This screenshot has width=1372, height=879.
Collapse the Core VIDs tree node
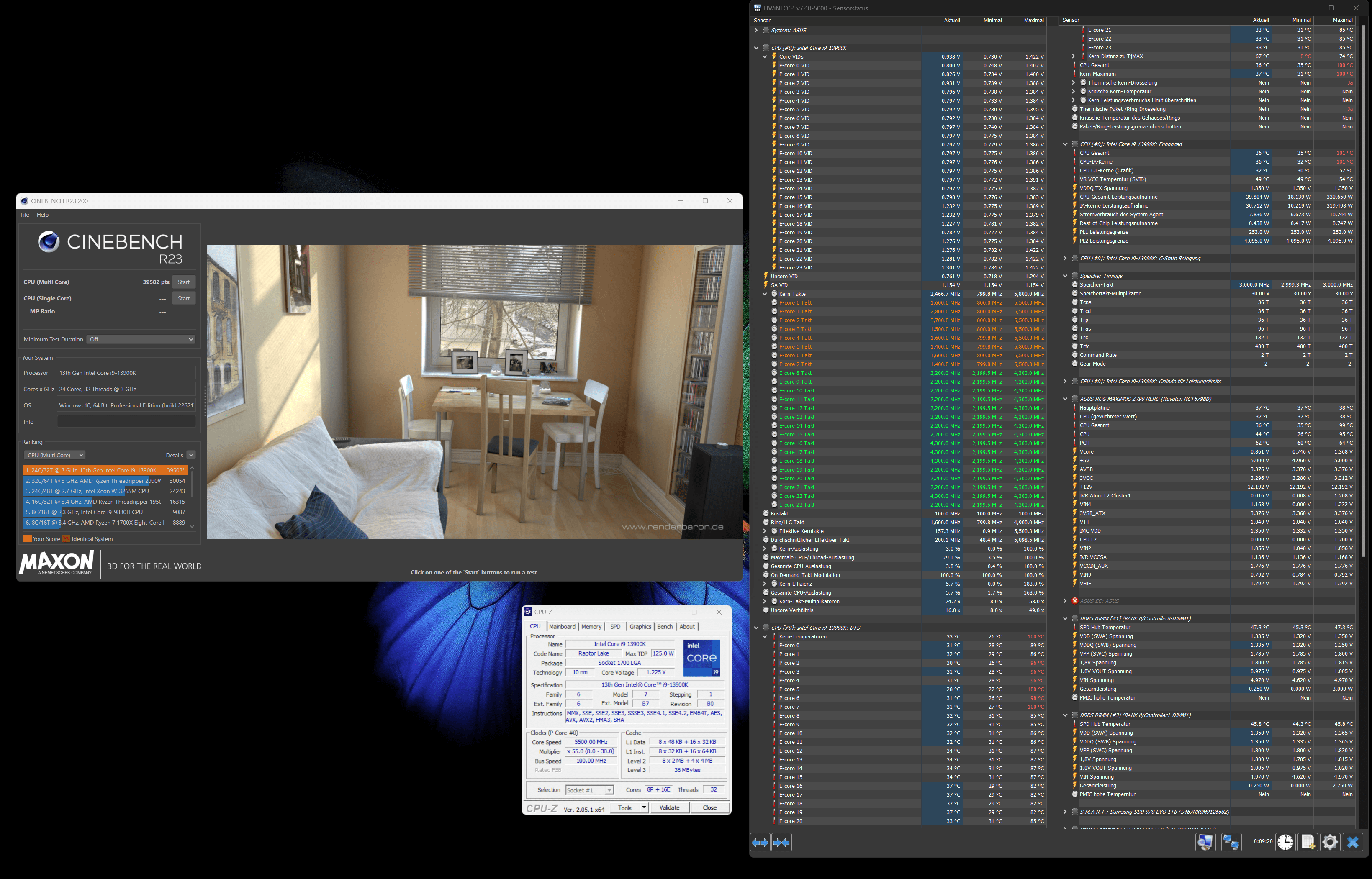pos(765,56)
